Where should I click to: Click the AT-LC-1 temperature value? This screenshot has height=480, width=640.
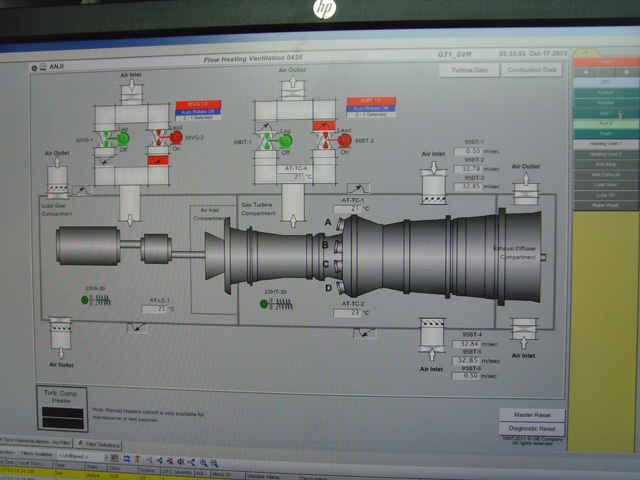(155, 309)
